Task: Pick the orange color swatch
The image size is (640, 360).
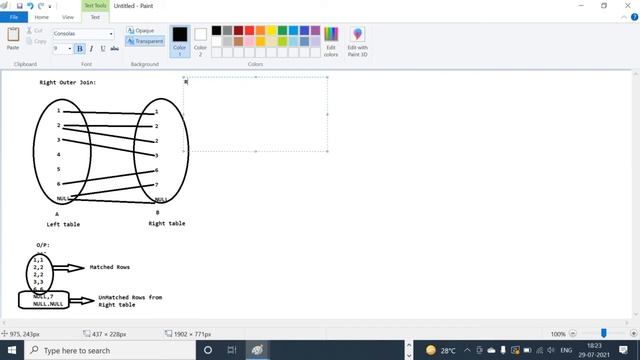Action: click(260, 30)
